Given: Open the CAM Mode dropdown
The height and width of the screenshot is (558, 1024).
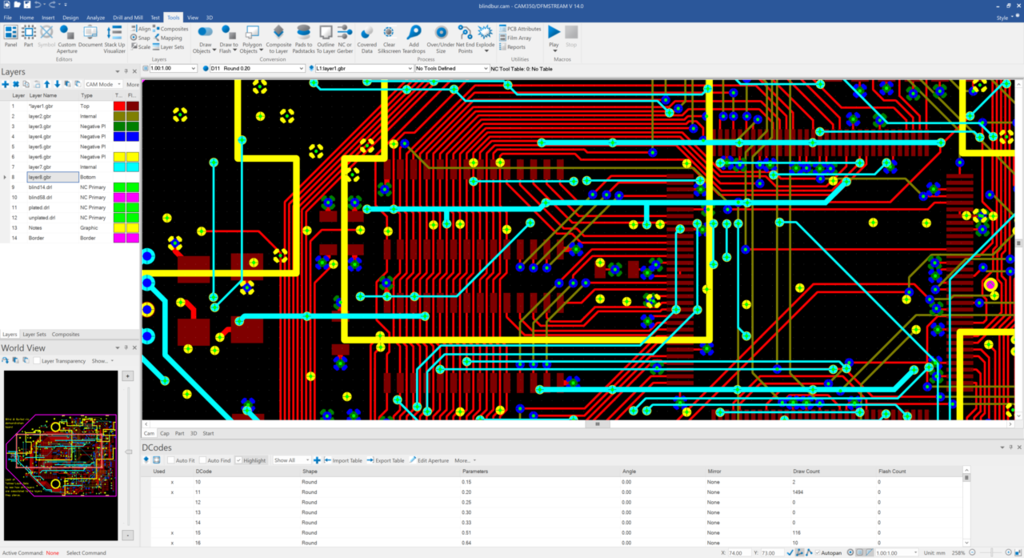Looking at the screenshot, I should click(103, 84).
